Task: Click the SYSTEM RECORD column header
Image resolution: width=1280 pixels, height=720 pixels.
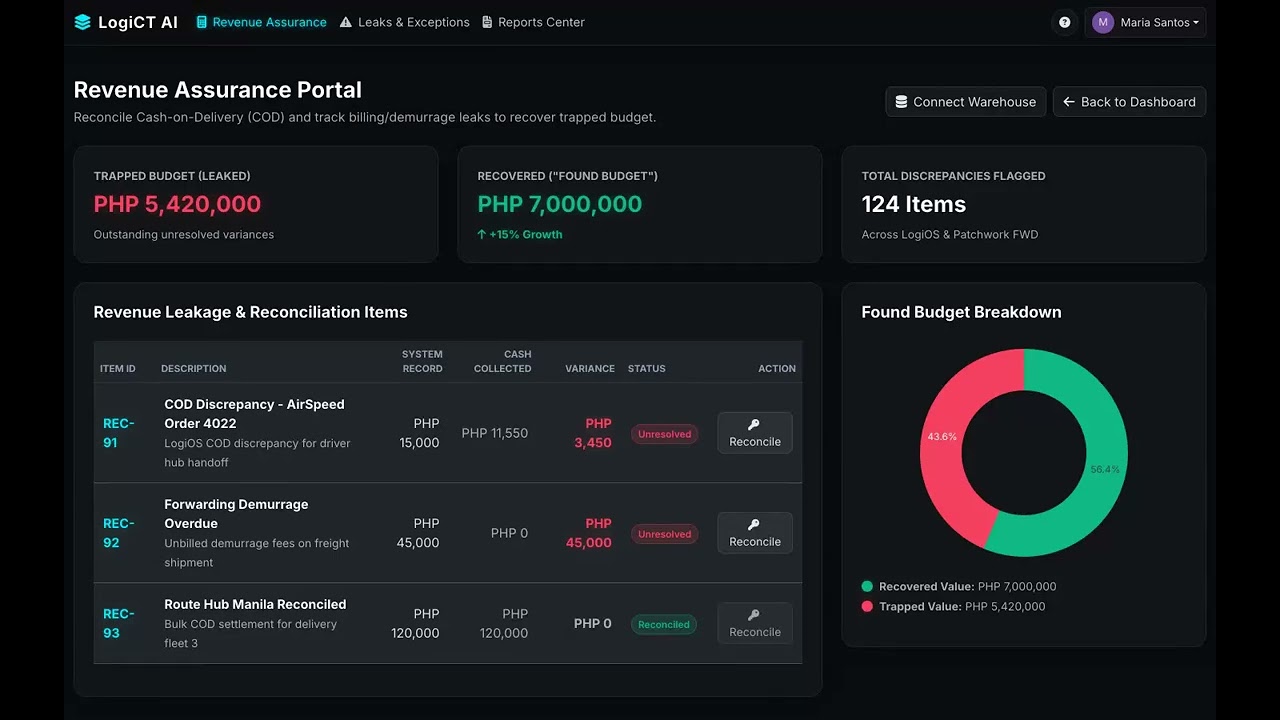Action: 422,361
